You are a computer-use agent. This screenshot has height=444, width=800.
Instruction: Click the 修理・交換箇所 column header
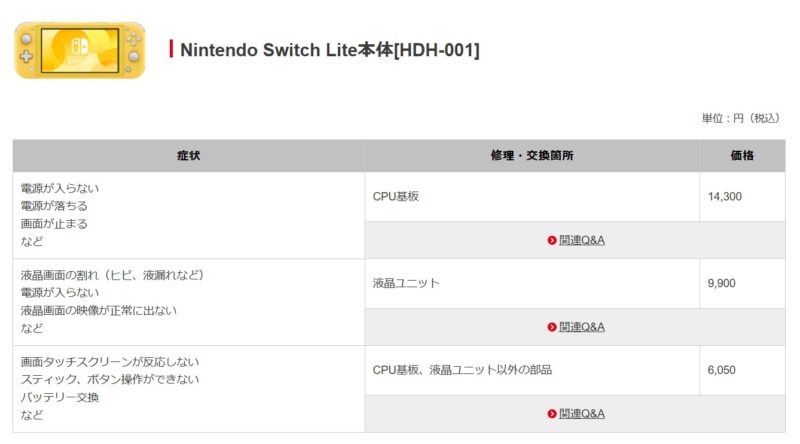coord(532,156)
